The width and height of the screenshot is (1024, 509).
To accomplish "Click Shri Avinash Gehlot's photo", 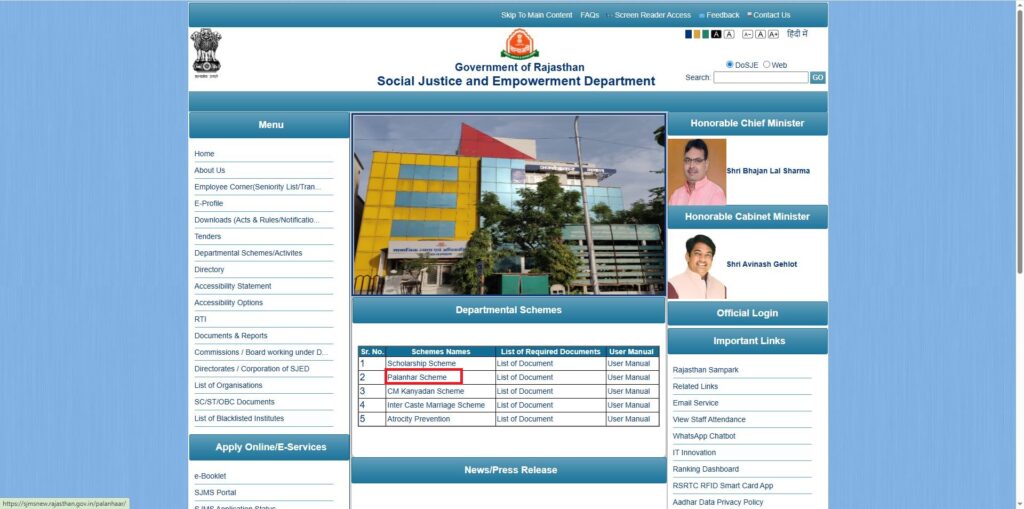I will coord(696,266).
